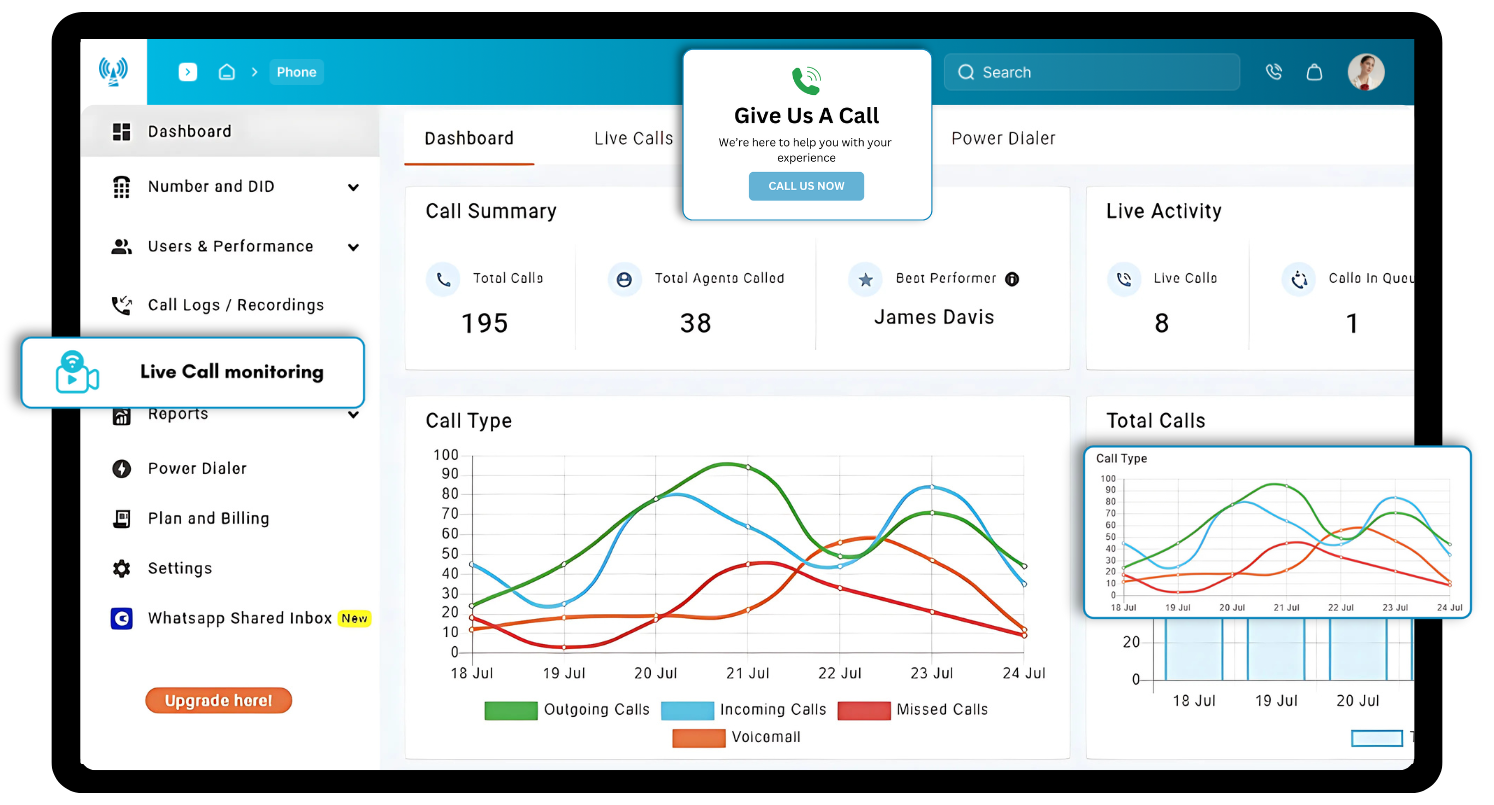Toggle Incoming Calls series in legend

[x=687, y=710]
